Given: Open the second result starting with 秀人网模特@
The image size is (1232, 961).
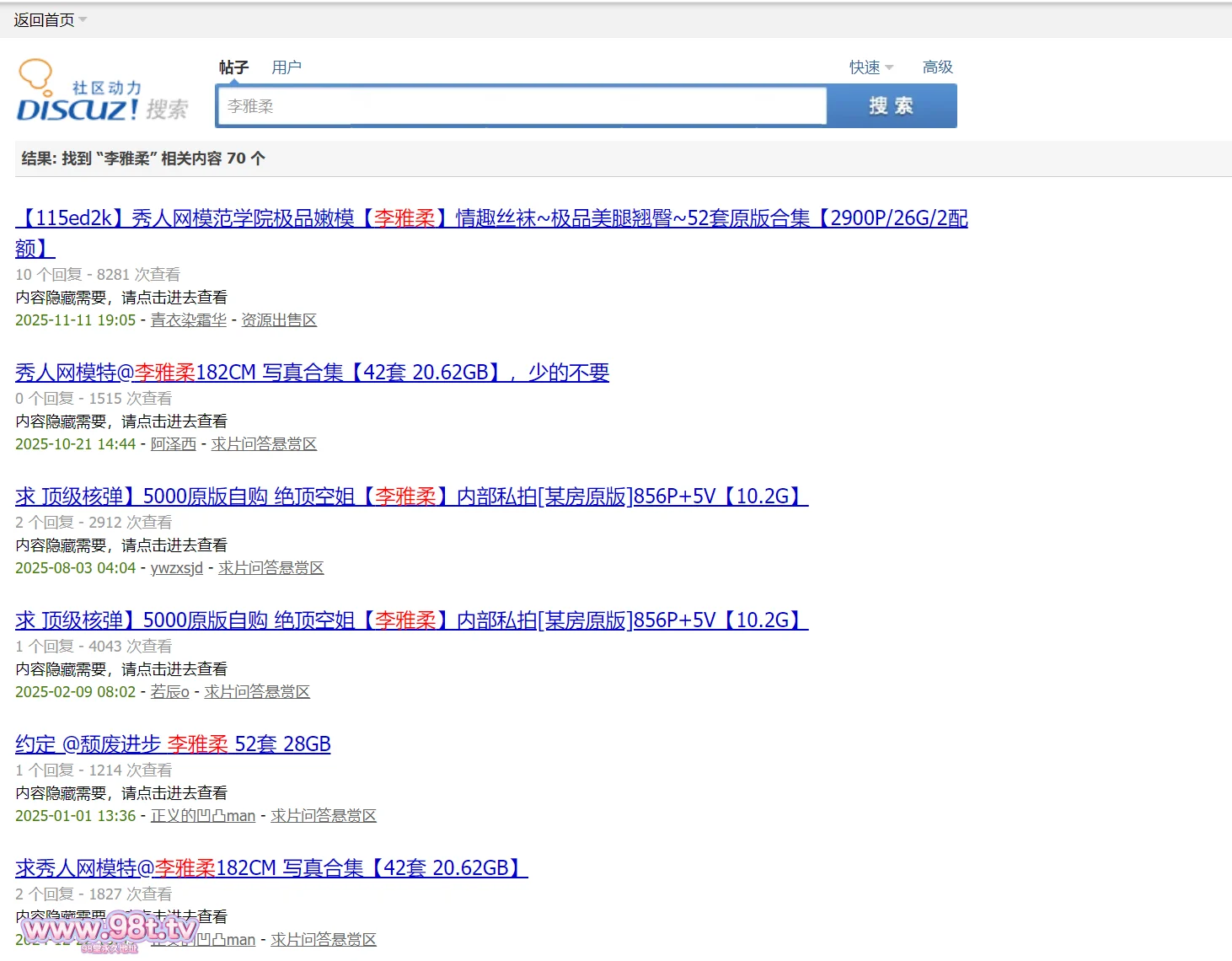Looking at the screenshot, I should (312, 373).
